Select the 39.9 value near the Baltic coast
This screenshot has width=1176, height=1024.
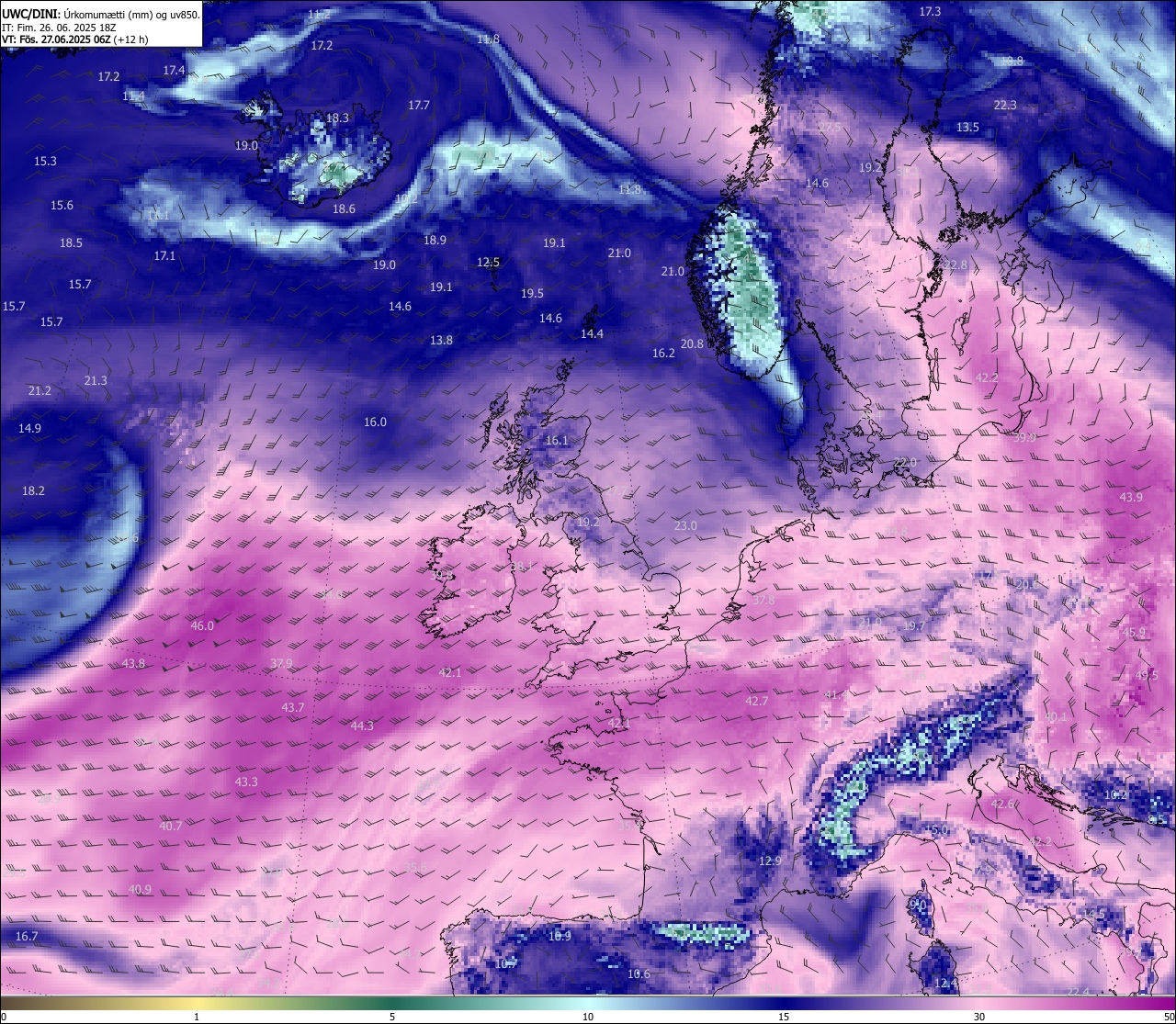click(1024, 437)
